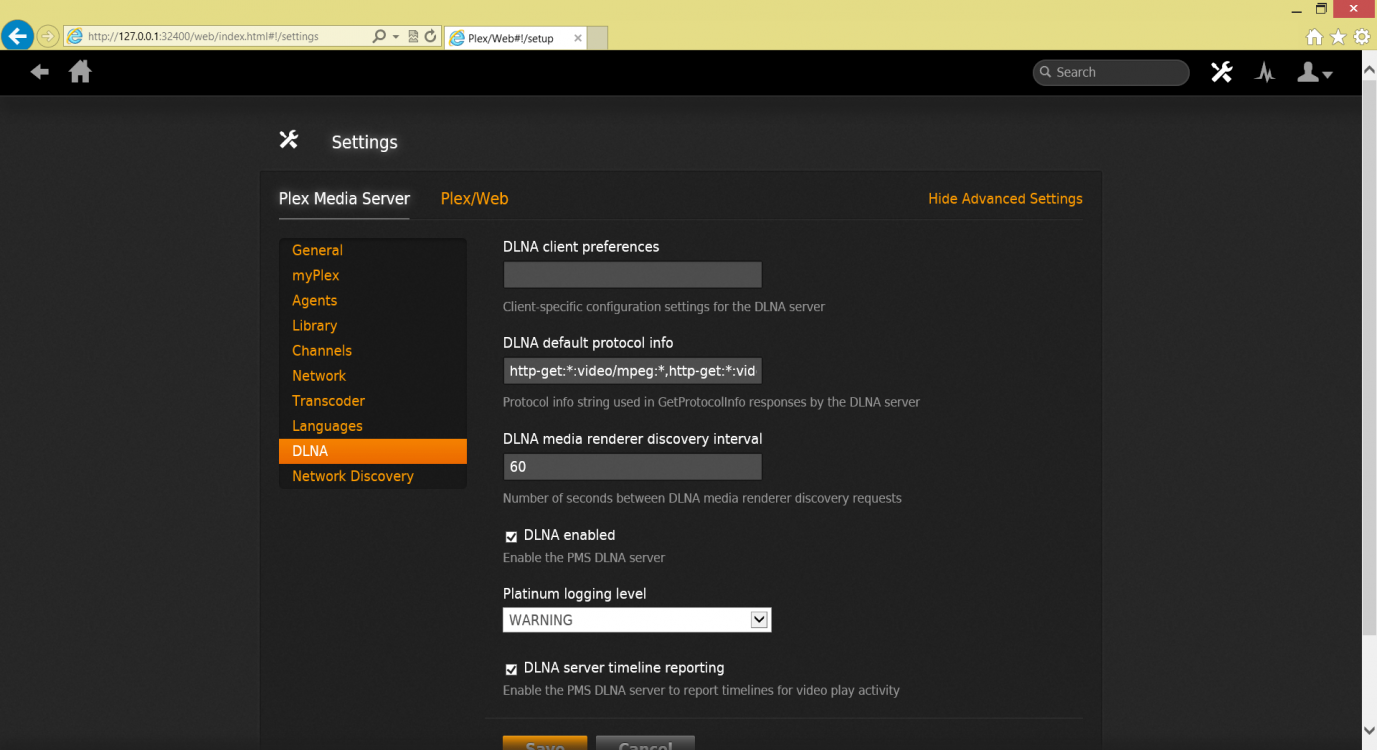Toggle the DLNA enabled checkbox

pos(511,537)
